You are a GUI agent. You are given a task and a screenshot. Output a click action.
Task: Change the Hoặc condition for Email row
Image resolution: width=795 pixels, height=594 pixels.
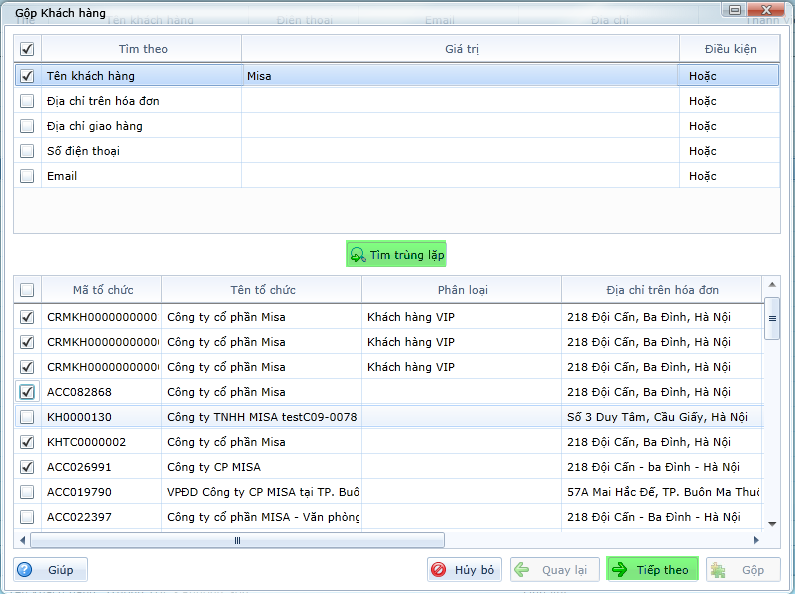728,176
